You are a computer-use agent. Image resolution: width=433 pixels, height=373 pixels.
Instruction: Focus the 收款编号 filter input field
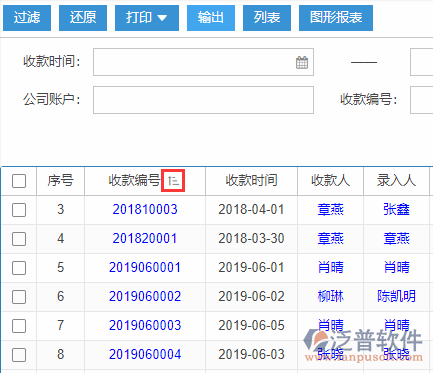422,100
